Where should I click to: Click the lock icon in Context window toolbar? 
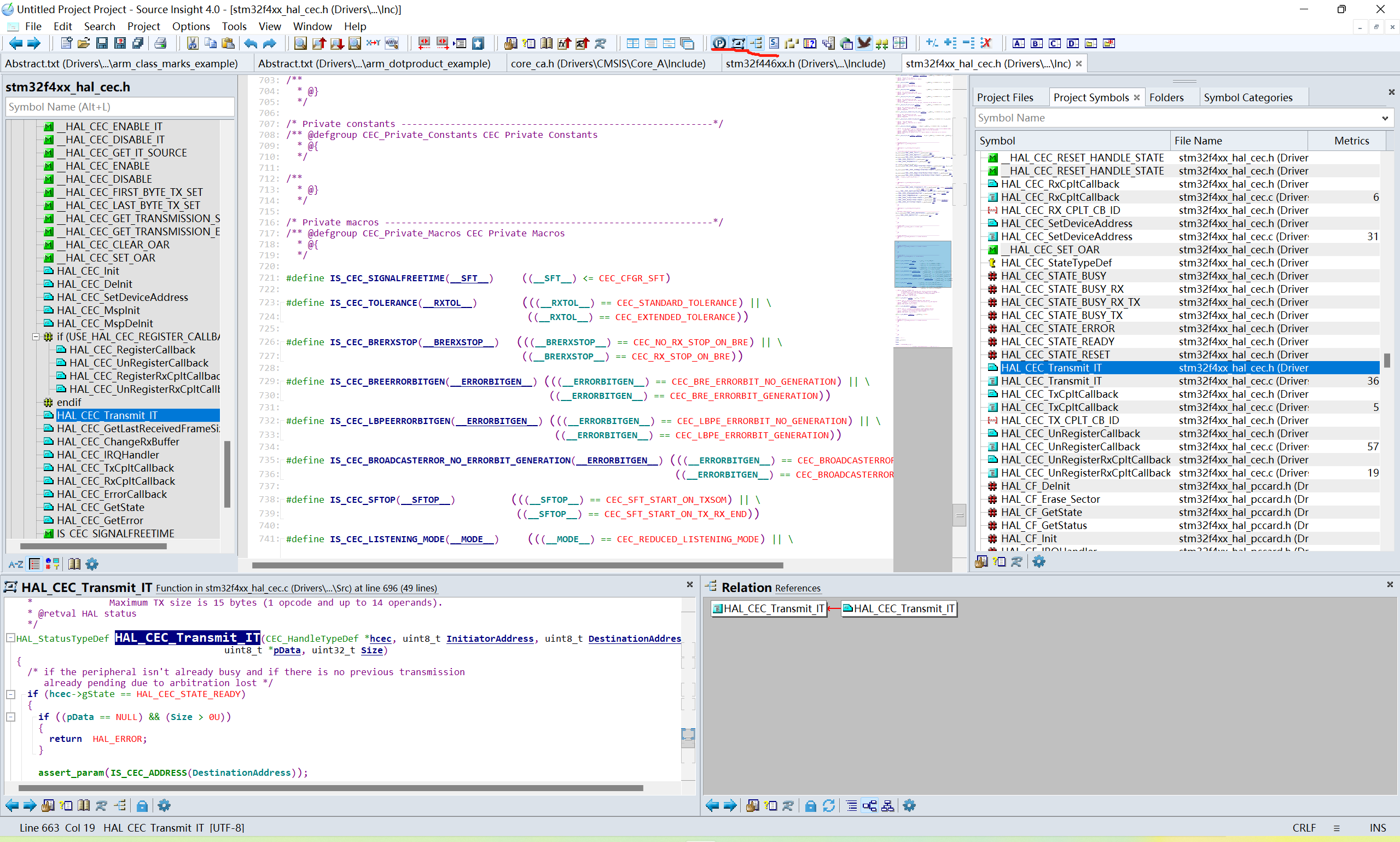coord(142,806)
